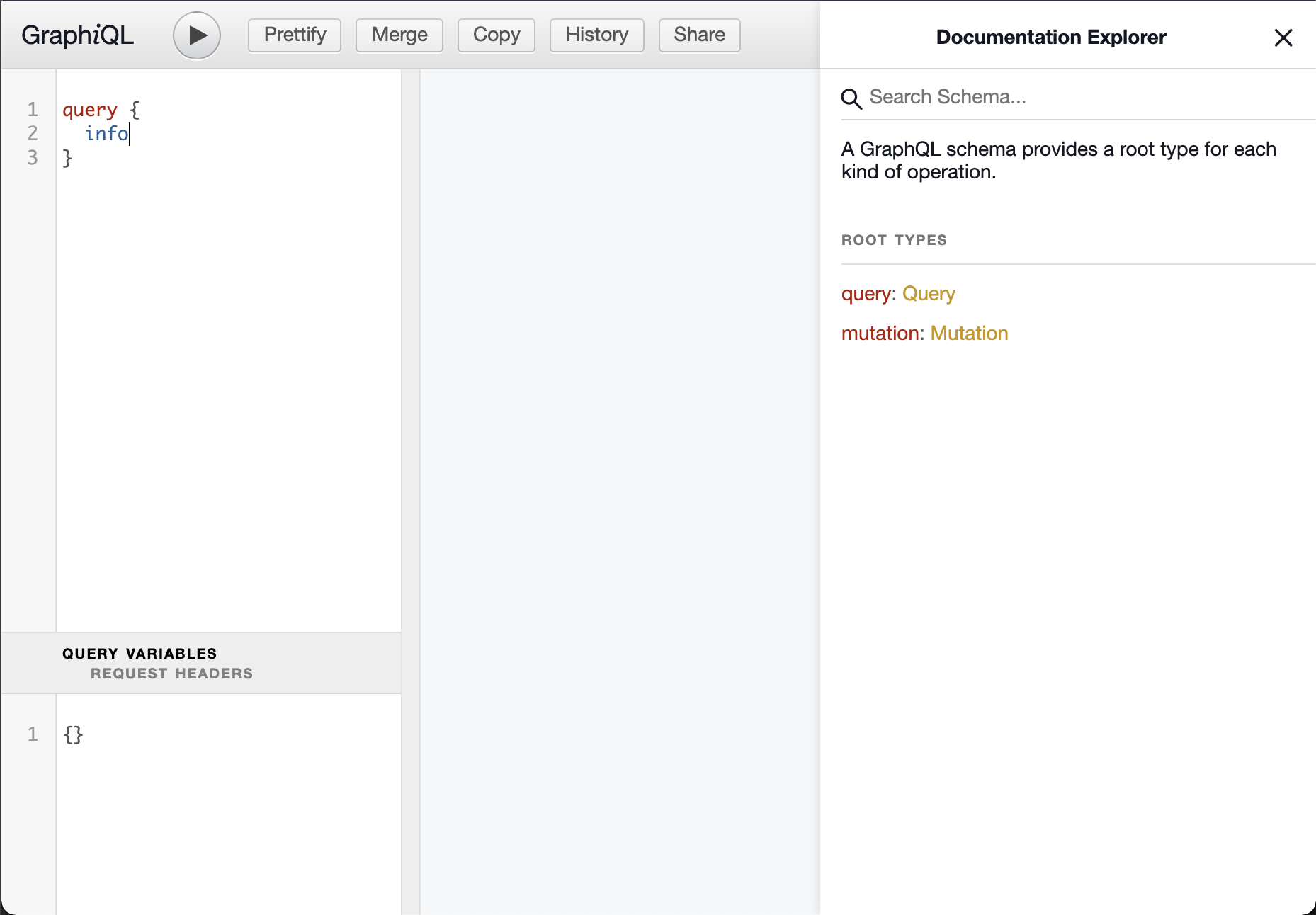Run the query with the Execute play button

[197, 35]
